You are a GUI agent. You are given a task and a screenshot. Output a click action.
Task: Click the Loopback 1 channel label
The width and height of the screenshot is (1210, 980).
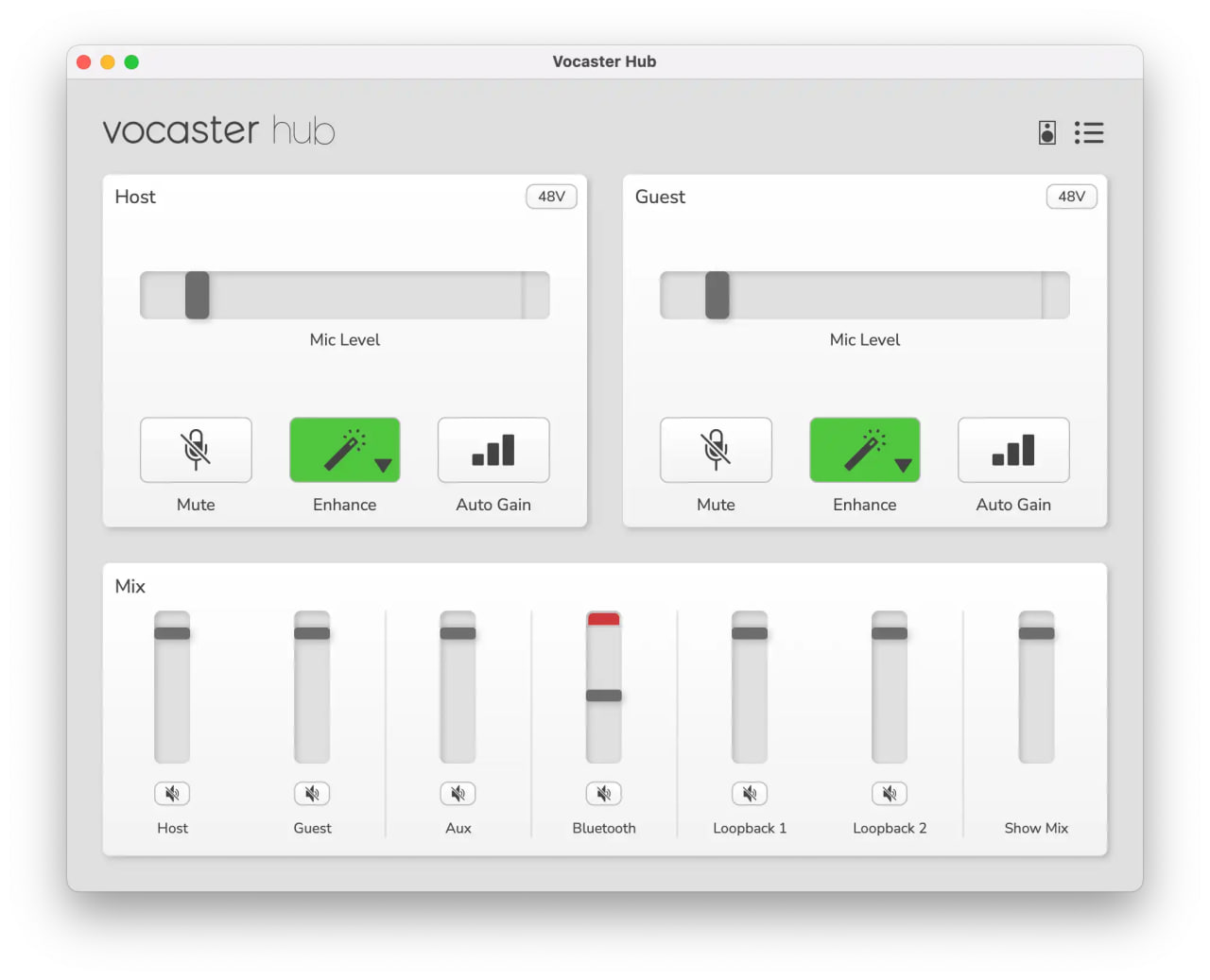[750, 828]
